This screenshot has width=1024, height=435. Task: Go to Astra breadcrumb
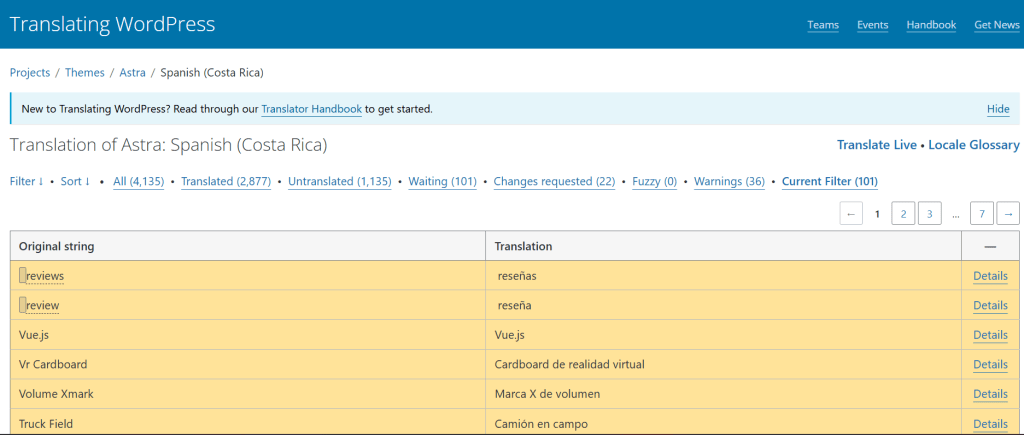pyautogui.click(x=133, y=72)
